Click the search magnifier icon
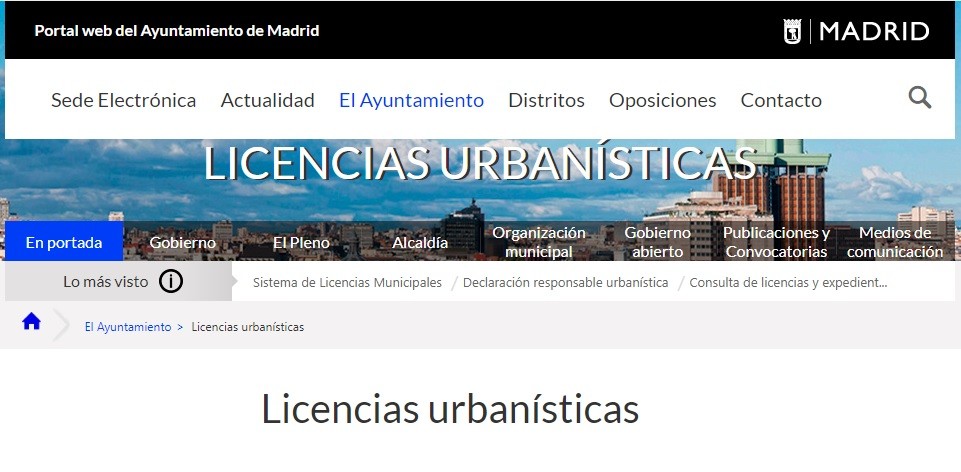Image resolution: width=961 pixels, height=472 pixels. tap(919, 97)
